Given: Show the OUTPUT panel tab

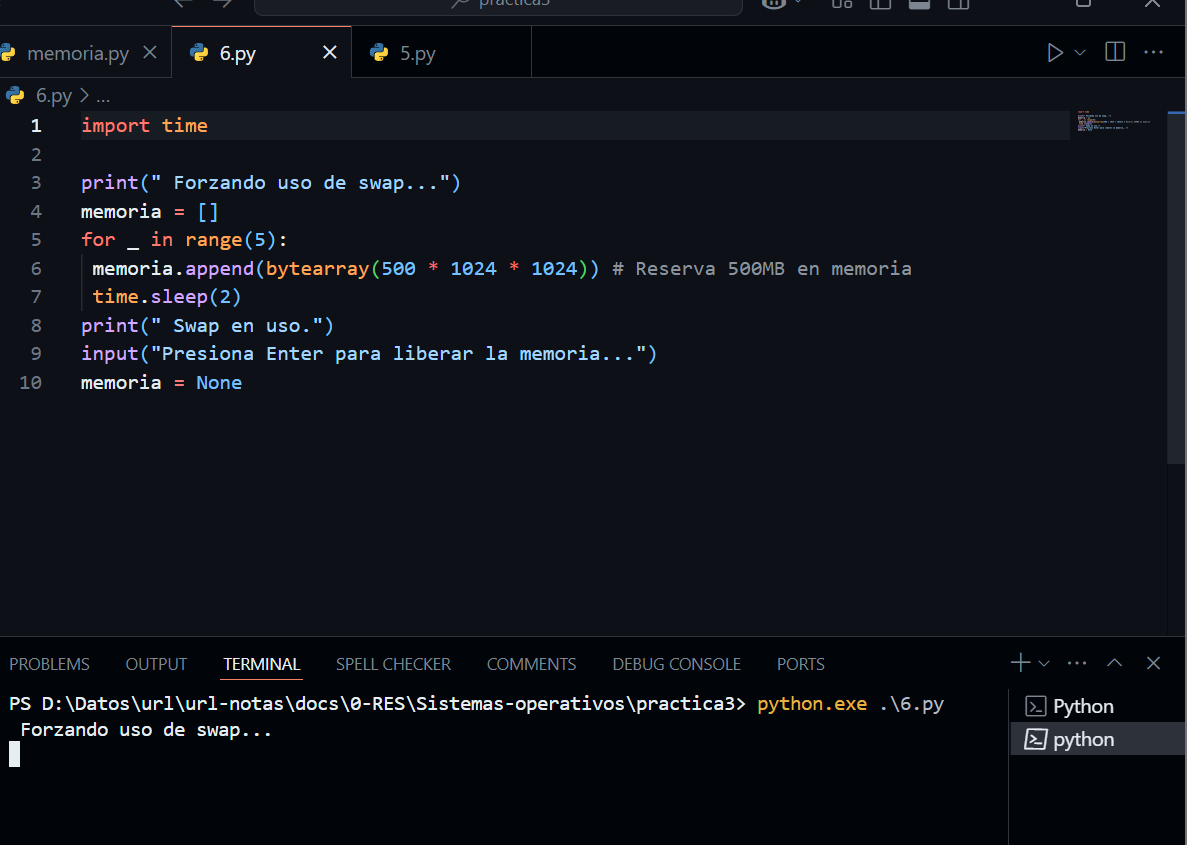Looking at the screenshot, I should click(156, 664).
